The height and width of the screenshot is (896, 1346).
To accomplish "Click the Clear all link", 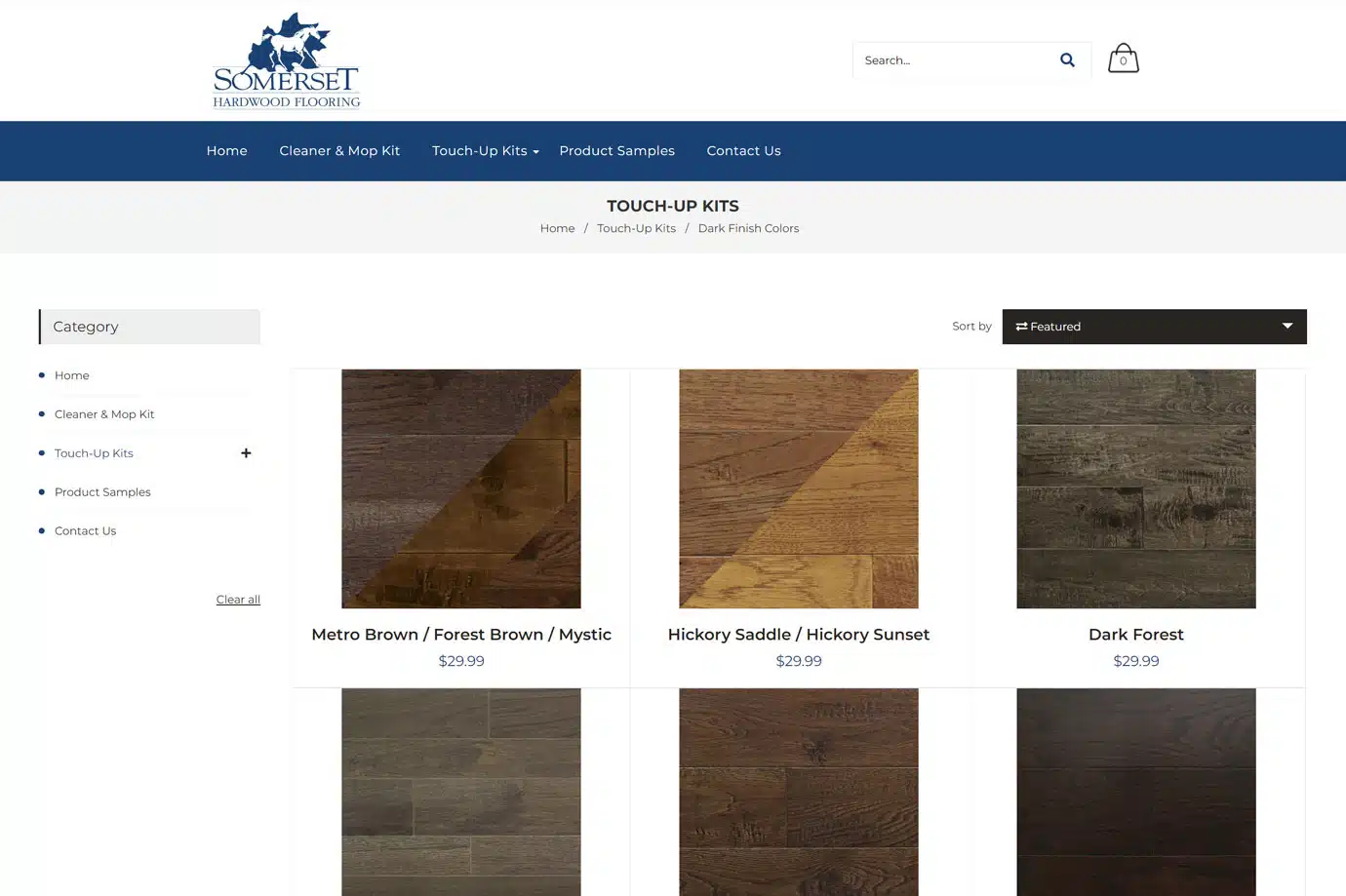I will point(238,599).
